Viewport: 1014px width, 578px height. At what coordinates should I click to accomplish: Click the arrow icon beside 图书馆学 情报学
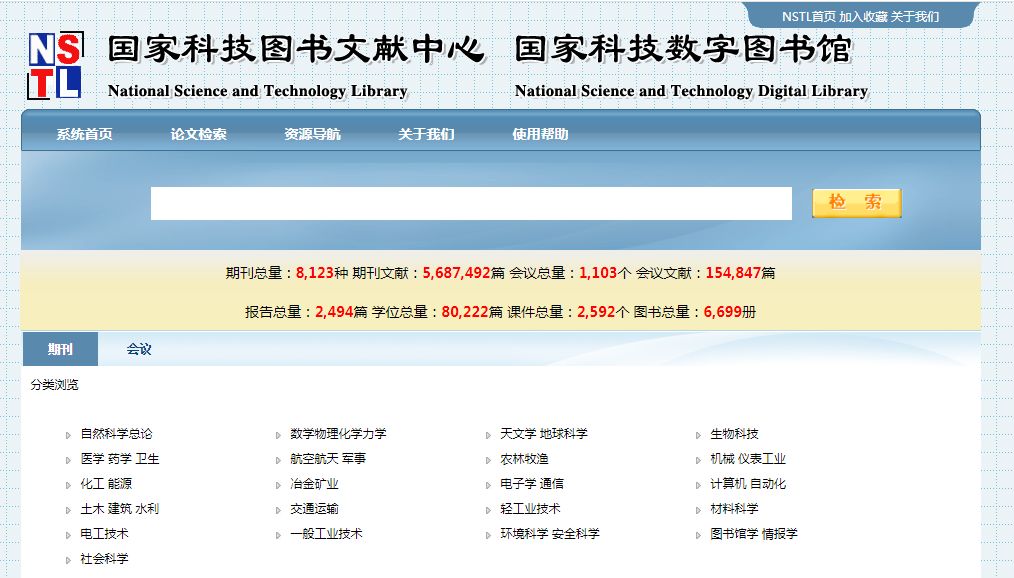(698, 535)
